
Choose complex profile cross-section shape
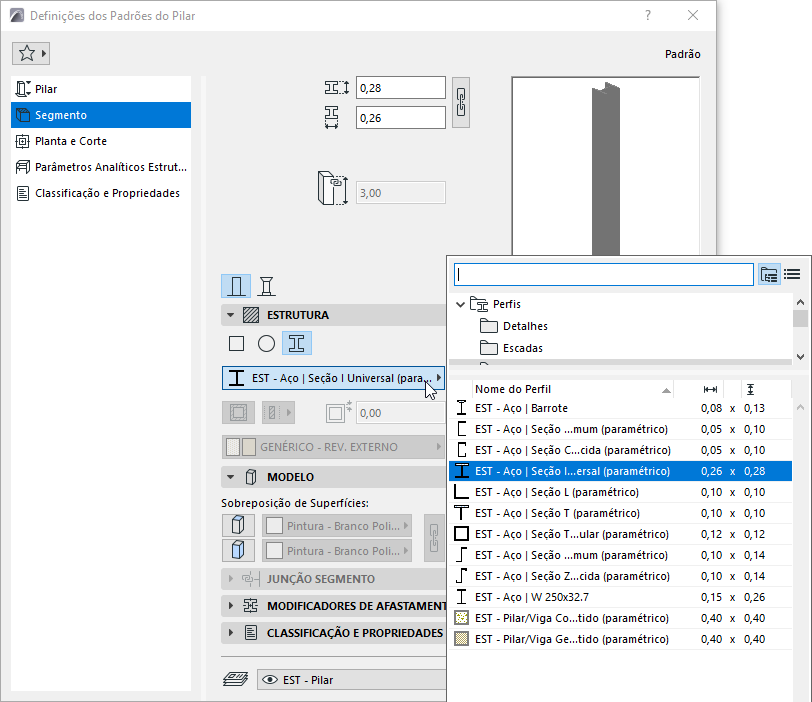(297, 343)
